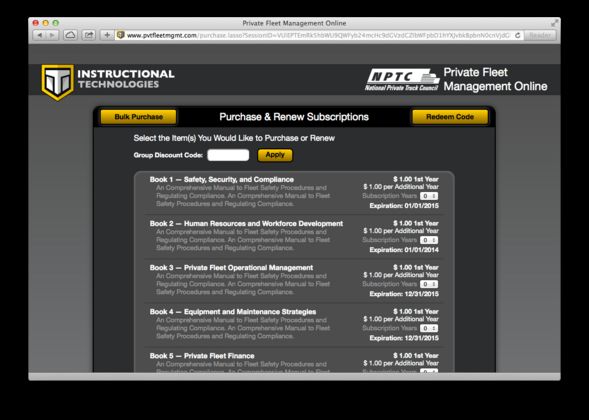Open Book 4 subscription years dropdown
The width and height of the screenshot is (589, 420).
tap(429, 328)
